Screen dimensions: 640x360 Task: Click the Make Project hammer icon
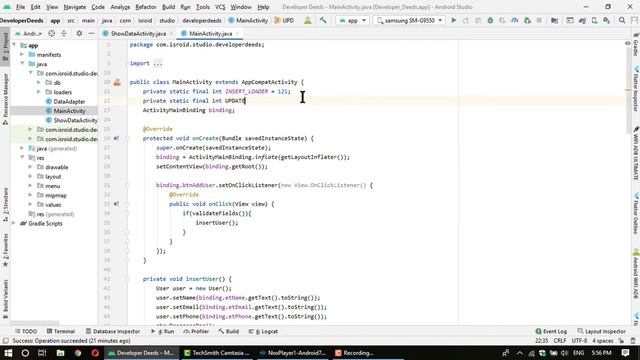323,20
